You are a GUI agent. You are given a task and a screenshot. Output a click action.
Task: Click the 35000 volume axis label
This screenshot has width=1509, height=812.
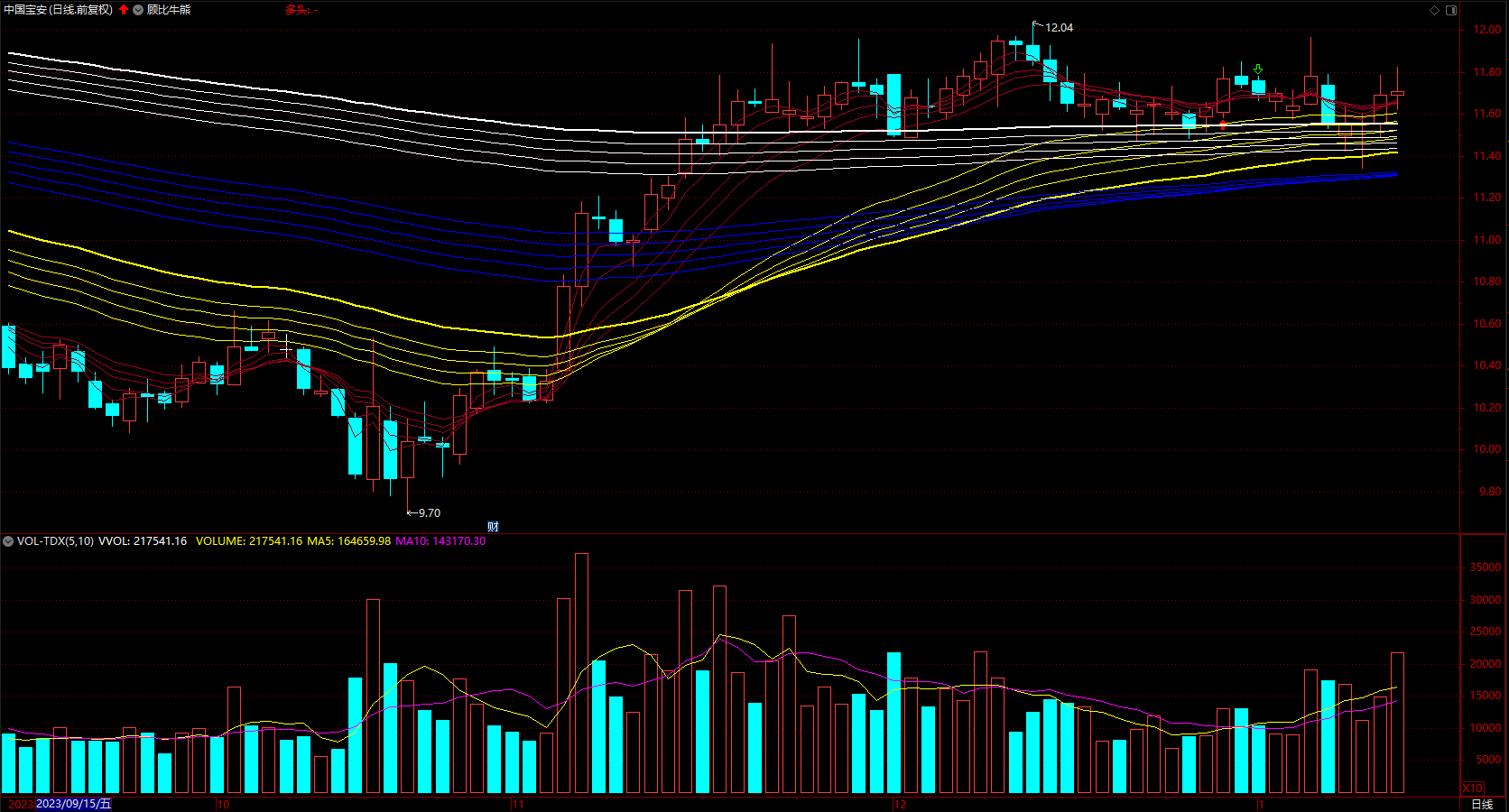tap(1486, 567)
